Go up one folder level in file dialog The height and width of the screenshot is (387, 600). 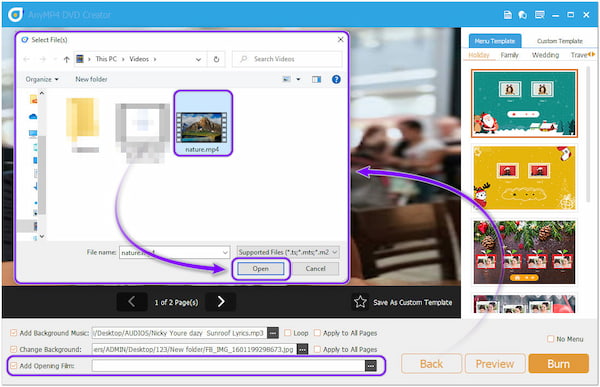tap(67, 59)
